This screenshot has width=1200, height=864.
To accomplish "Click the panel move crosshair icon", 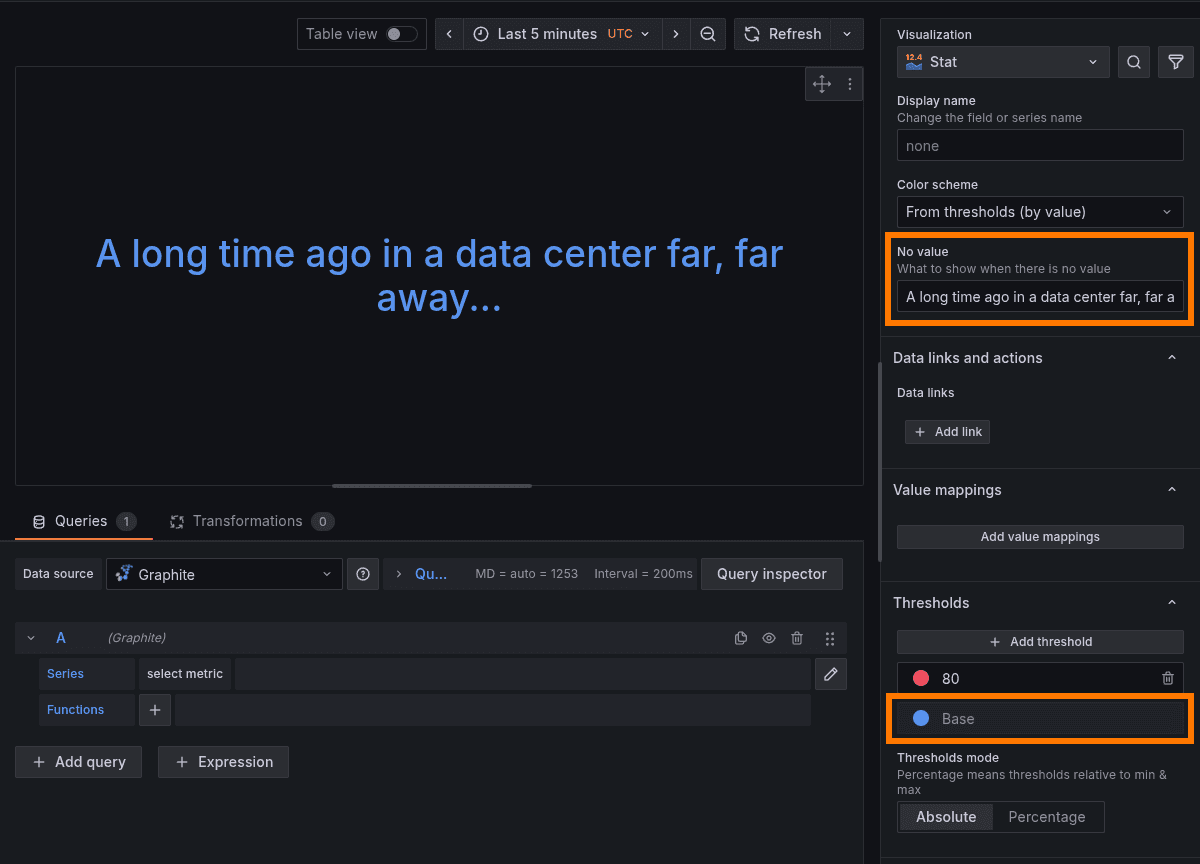I will [x=821, y=84].
